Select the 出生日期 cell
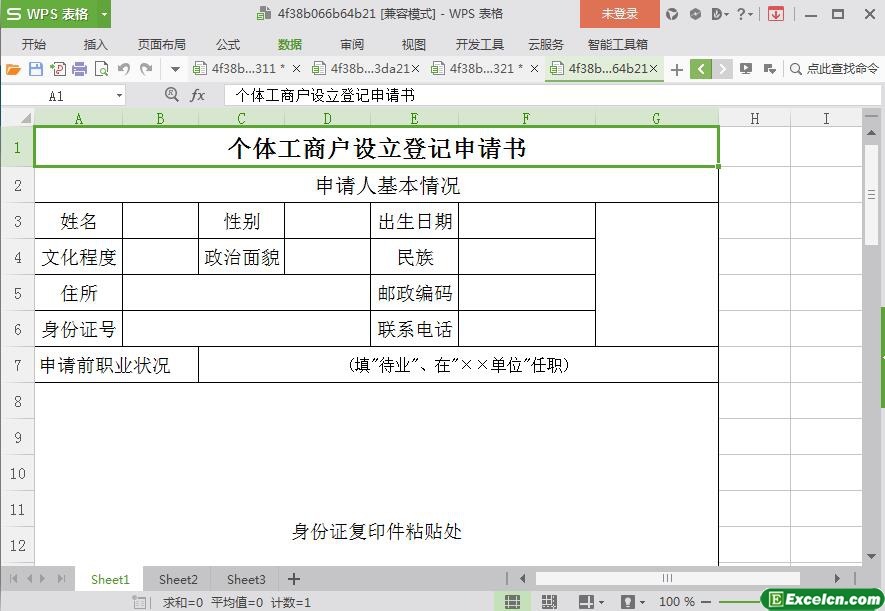Viewport: 885px width, 611px height. 415,221
